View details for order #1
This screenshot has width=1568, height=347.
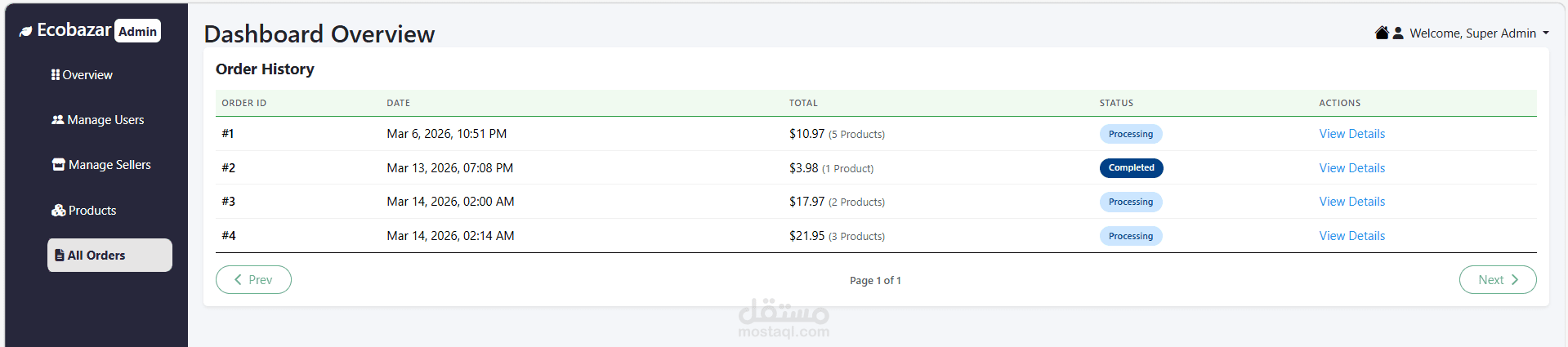click(1351, 134)
